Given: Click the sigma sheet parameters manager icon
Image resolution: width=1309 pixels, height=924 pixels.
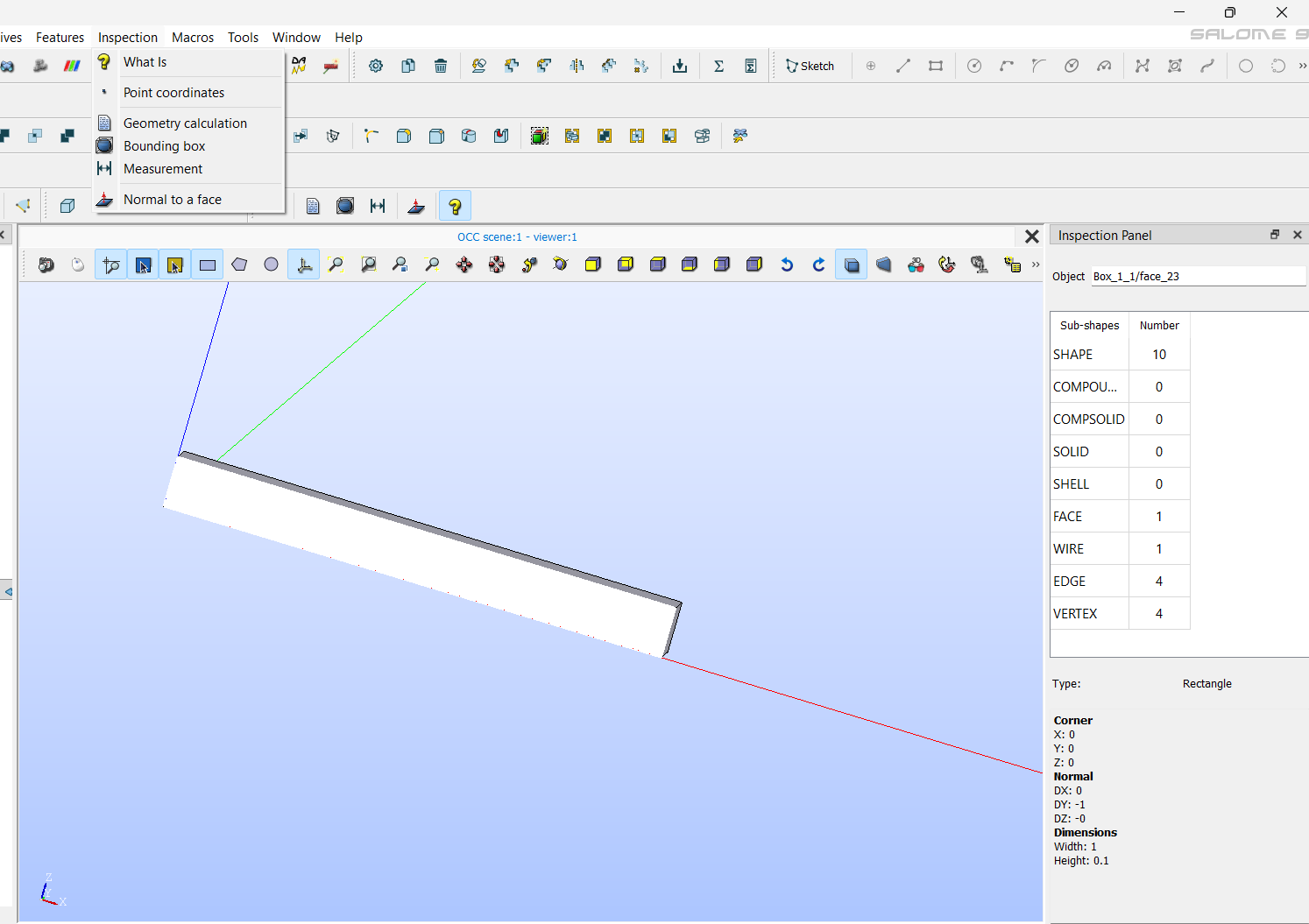Looking at the screenshot, I should point(751,66).
